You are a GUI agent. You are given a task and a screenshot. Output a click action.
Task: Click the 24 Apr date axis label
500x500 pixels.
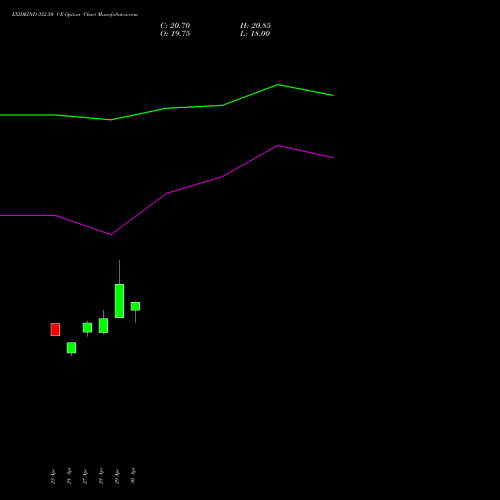69,476
